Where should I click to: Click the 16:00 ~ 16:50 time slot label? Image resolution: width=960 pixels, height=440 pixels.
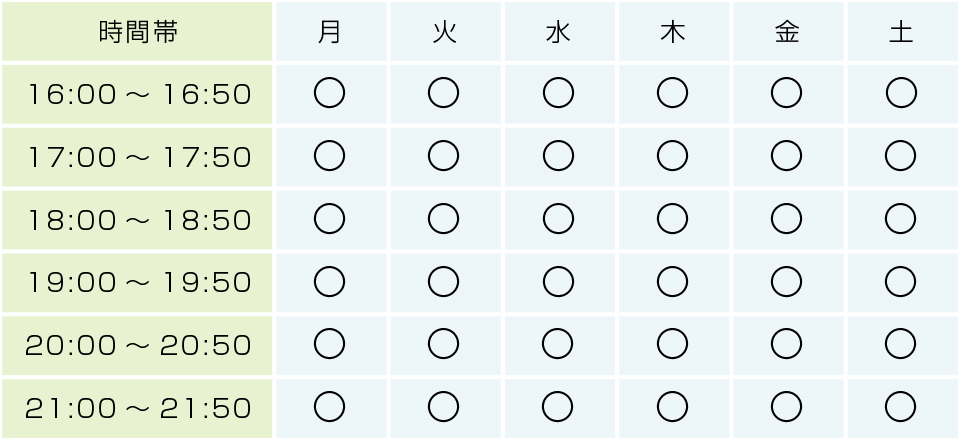click(137, 94)
